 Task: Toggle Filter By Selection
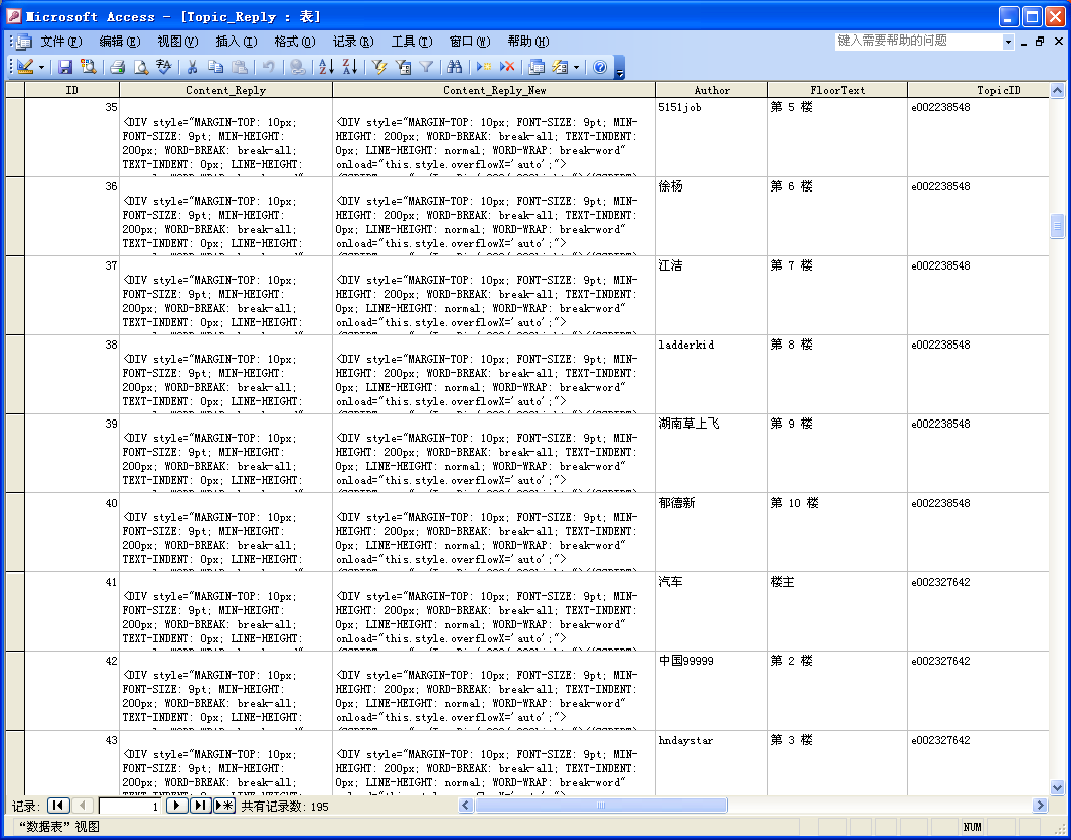379,67
